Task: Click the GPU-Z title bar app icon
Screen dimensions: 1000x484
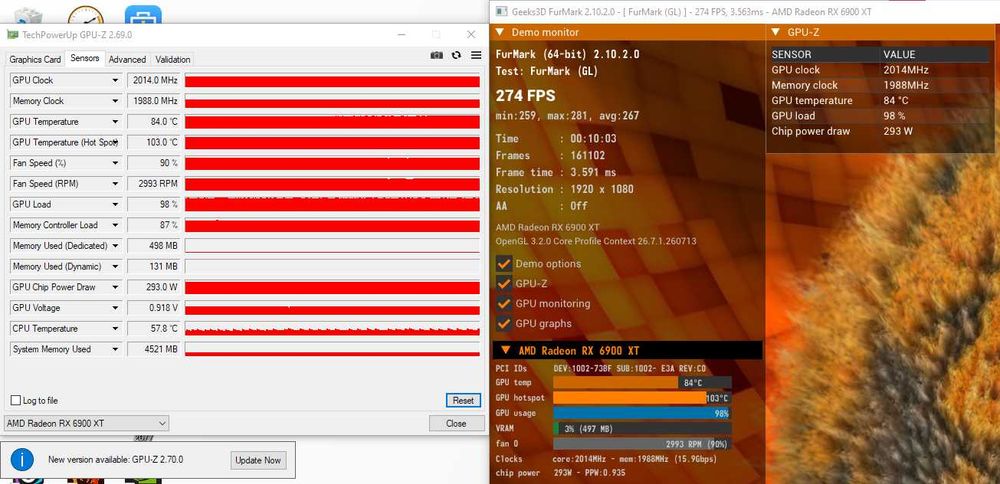Action: coord(13,34)
